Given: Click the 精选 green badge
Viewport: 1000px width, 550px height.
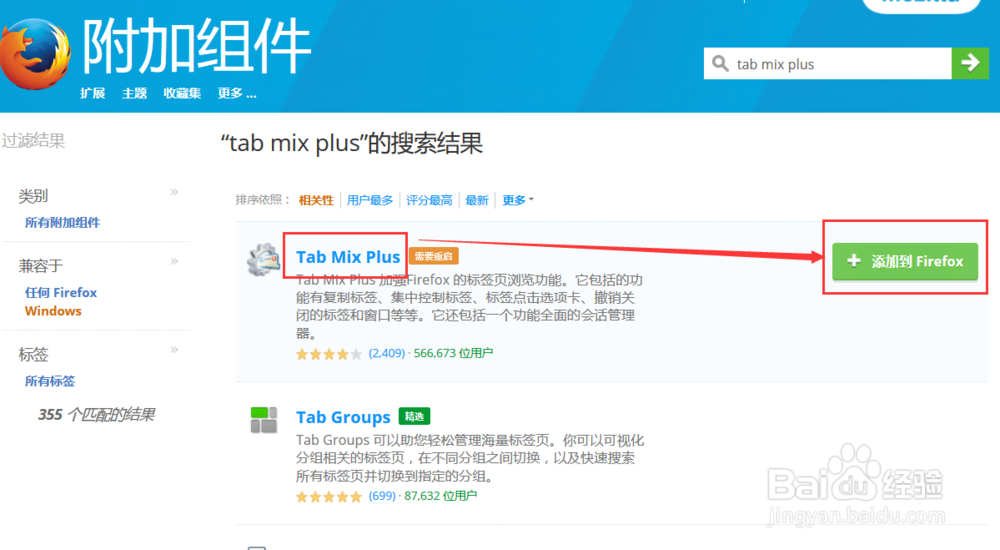Looking at the screenshot, I should click(415, 416).
